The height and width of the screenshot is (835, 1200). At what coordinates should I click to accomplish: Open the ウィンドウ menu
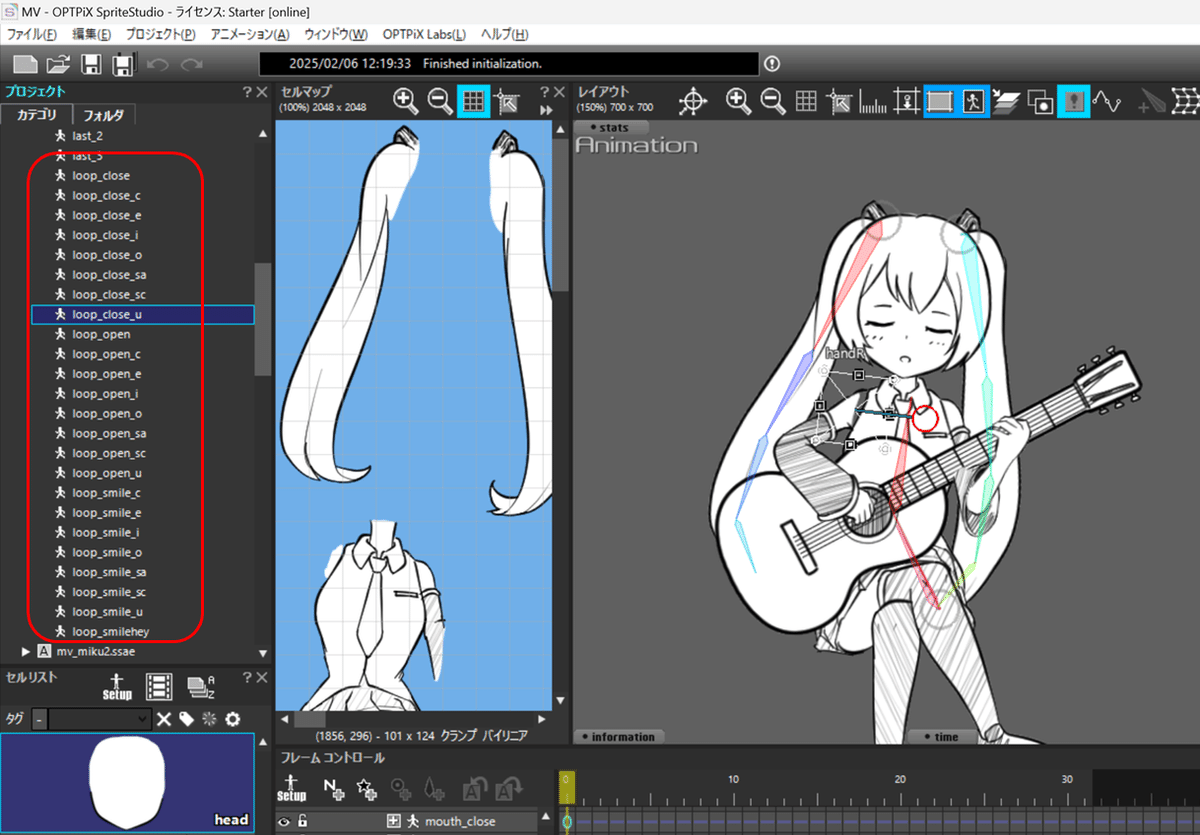pos(336,34)
